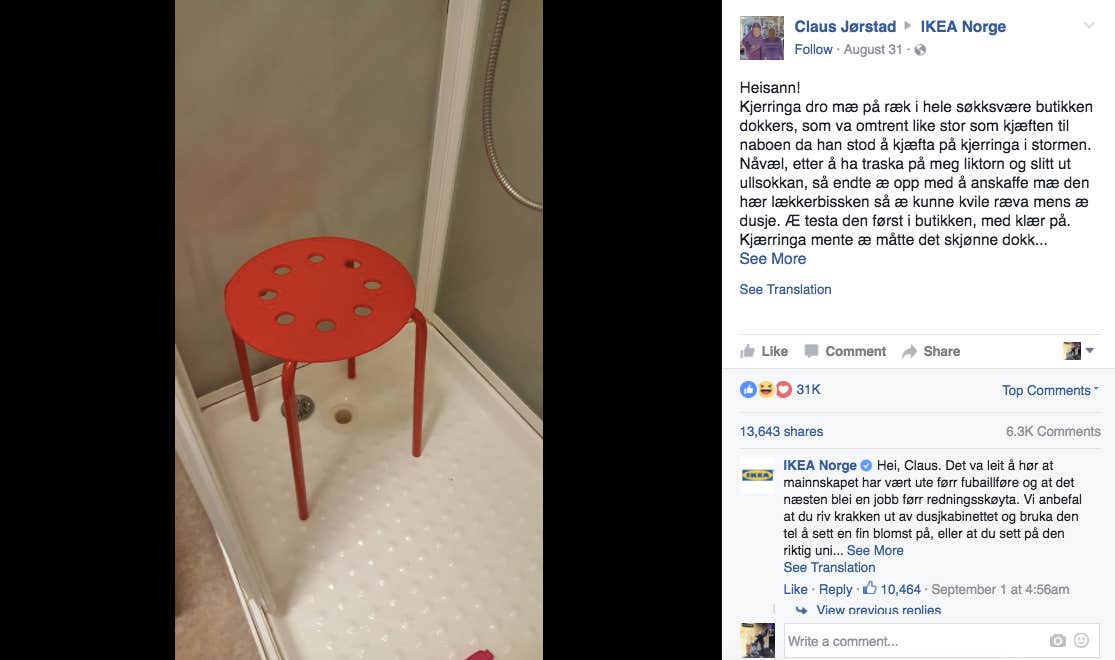Expand the post with See More
1115x660 pixels.
pos(772,259)
